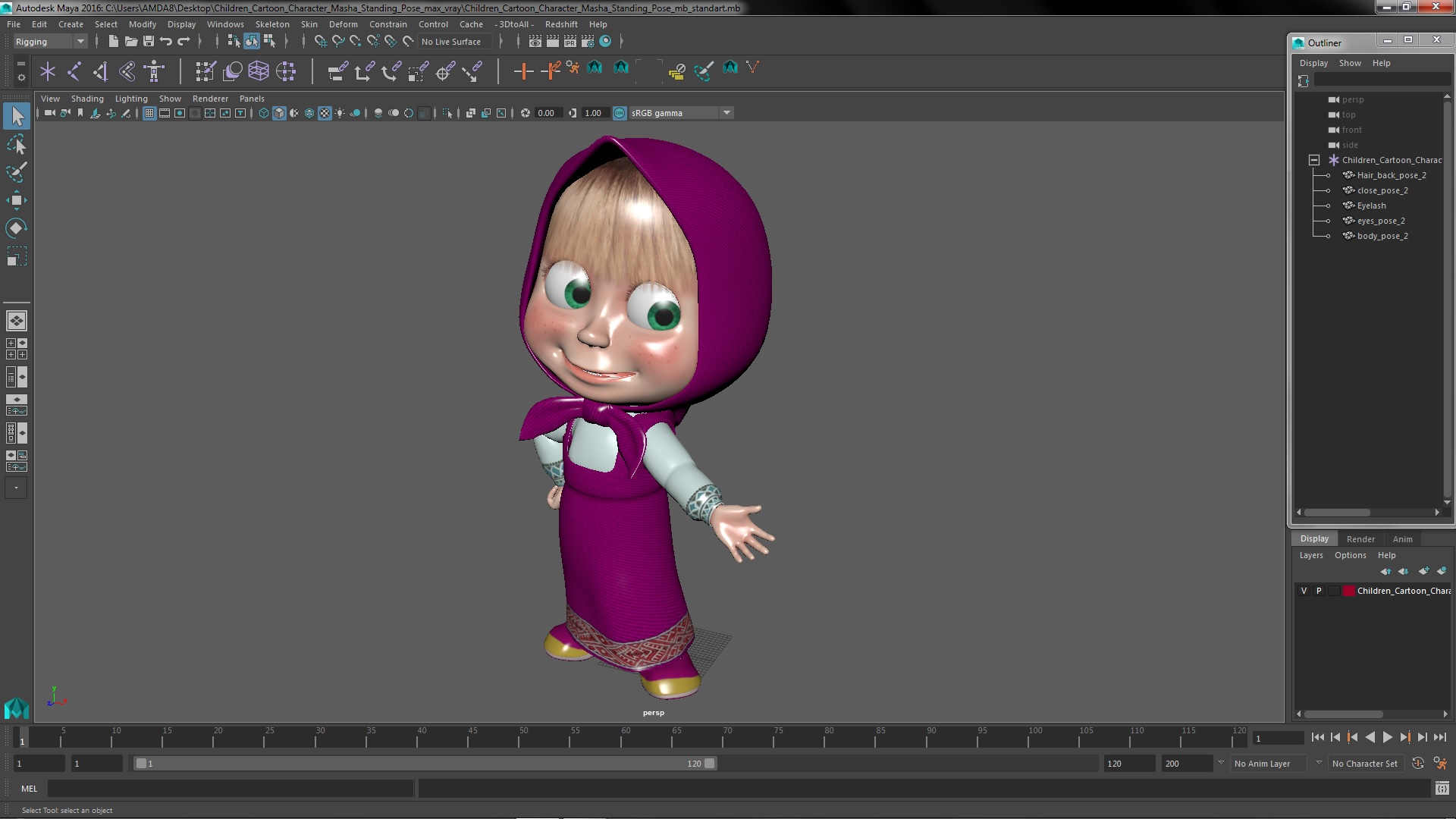This screenshot has width=1456, height=819.
Task: Go to the start of the playback range
Action: pyautogui.click(x=1317, y=737)
